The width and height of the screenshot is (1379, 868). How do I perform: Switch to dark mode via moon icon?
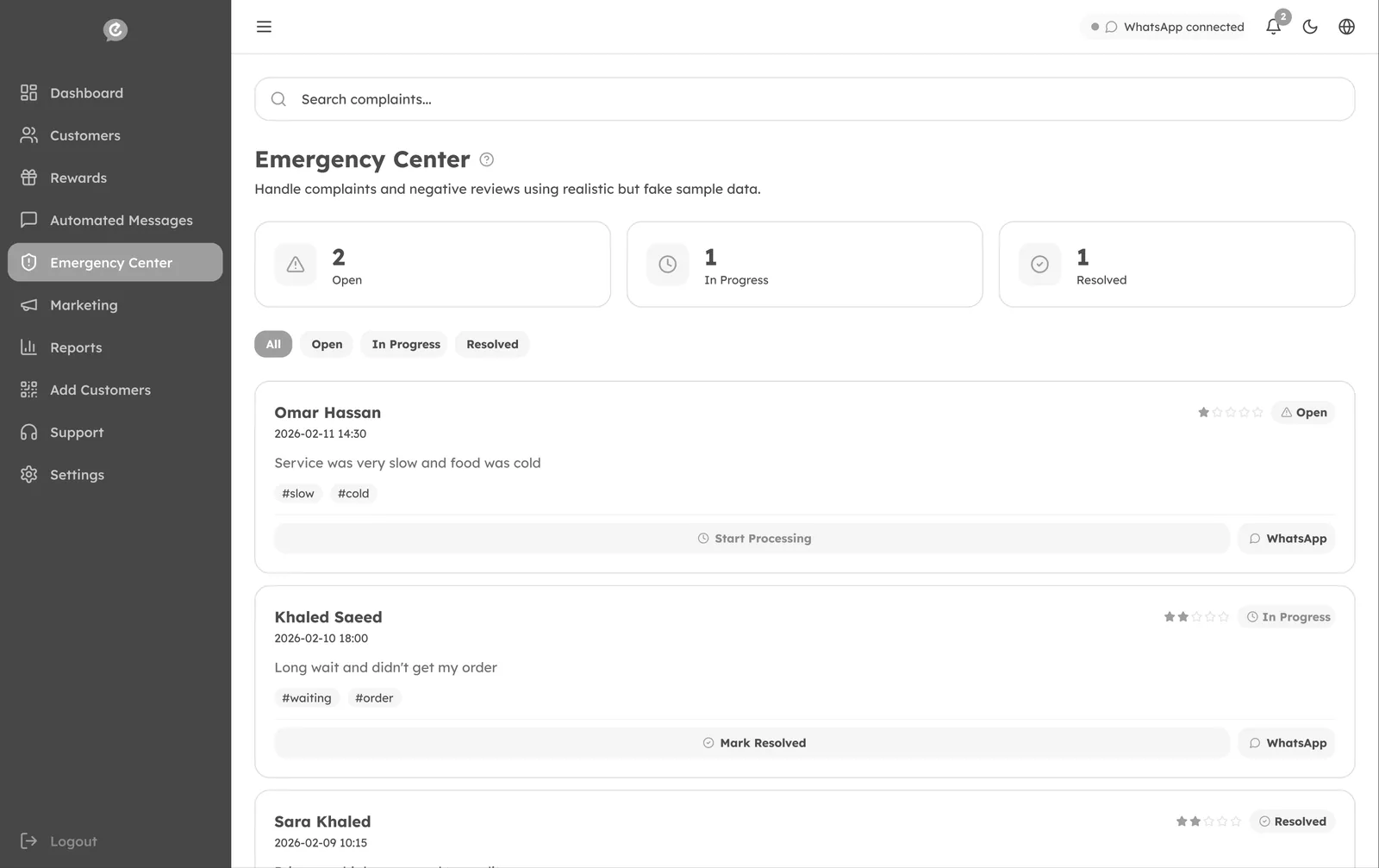1310,27
